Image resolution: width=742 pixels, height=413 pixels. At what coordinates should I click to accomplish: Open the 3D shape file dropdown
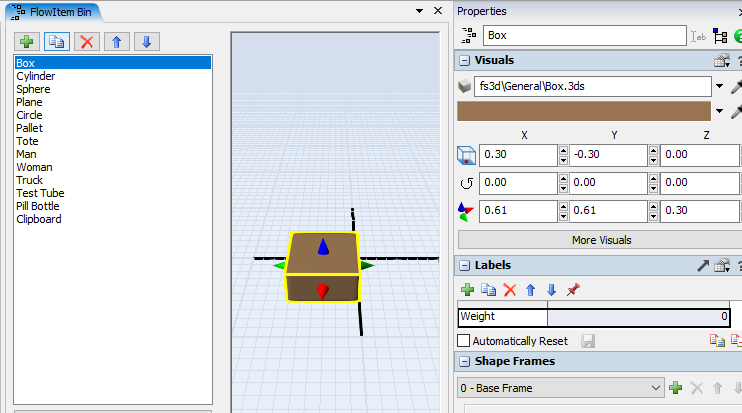(719, 86)
